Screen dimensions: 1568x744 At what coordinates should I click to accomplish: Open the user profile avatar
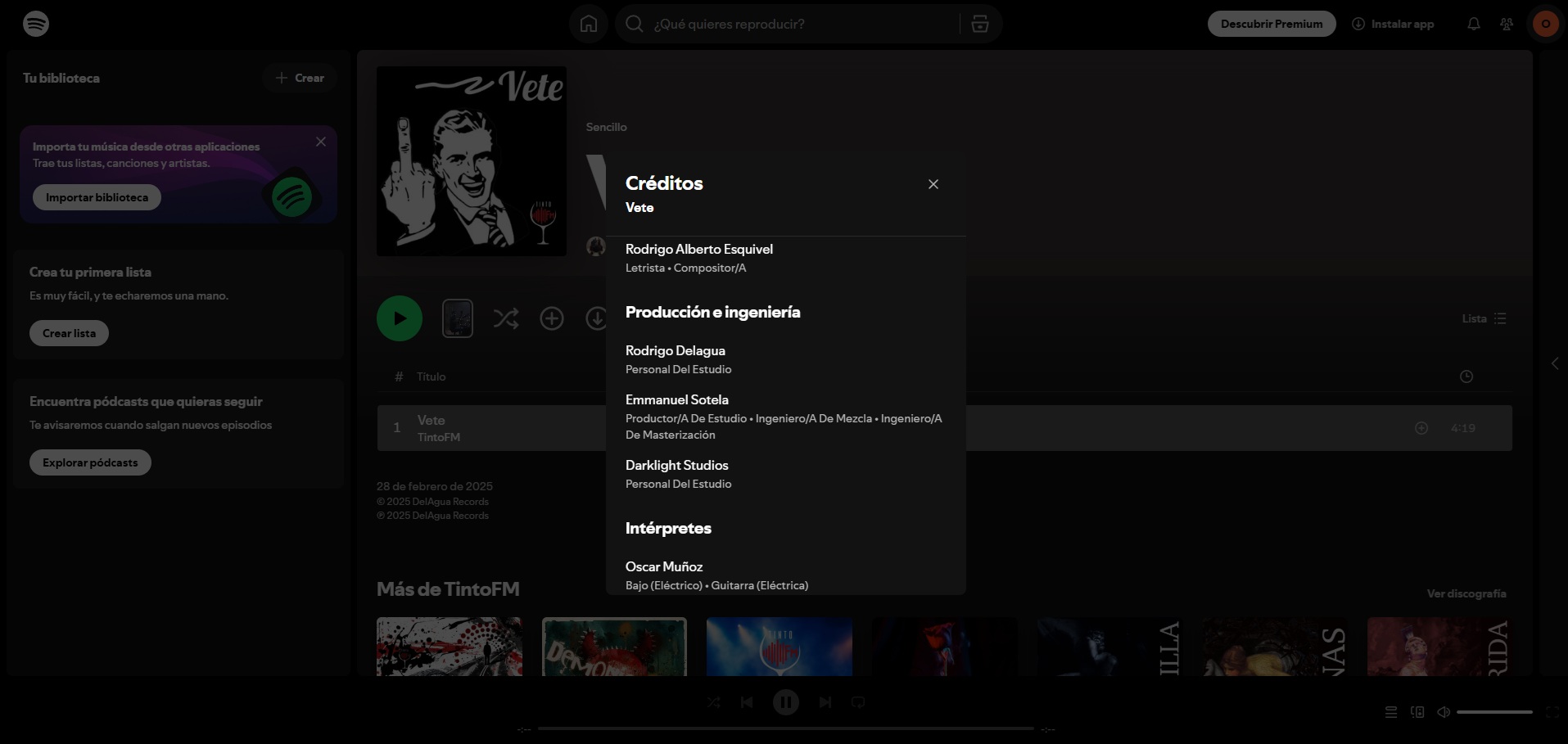click(x=1546, y=24)
